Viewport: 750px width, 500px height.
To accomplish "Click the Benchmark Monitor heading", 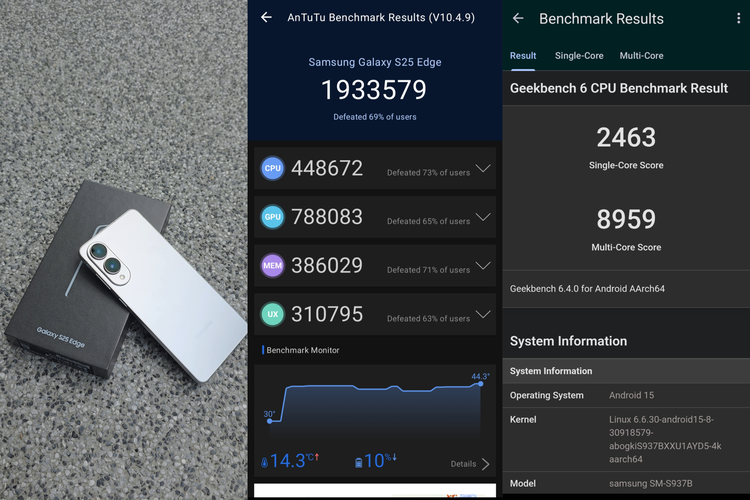I will coord(303,350).
